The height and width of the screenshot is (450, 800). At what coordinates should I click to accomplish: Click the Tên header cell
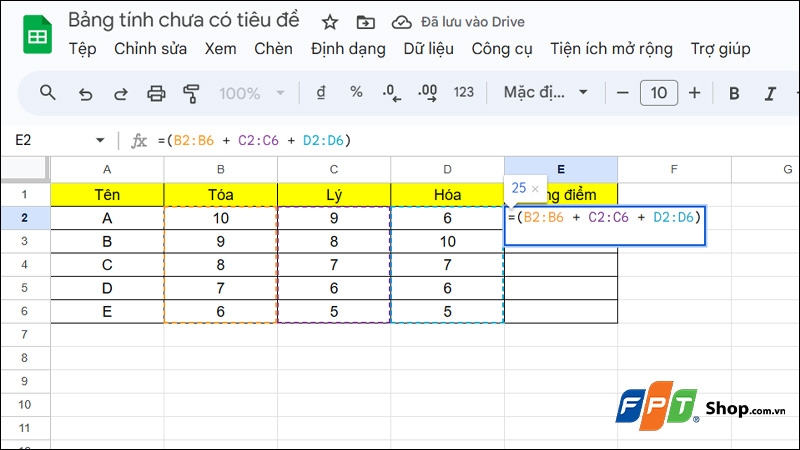[107, 194]
